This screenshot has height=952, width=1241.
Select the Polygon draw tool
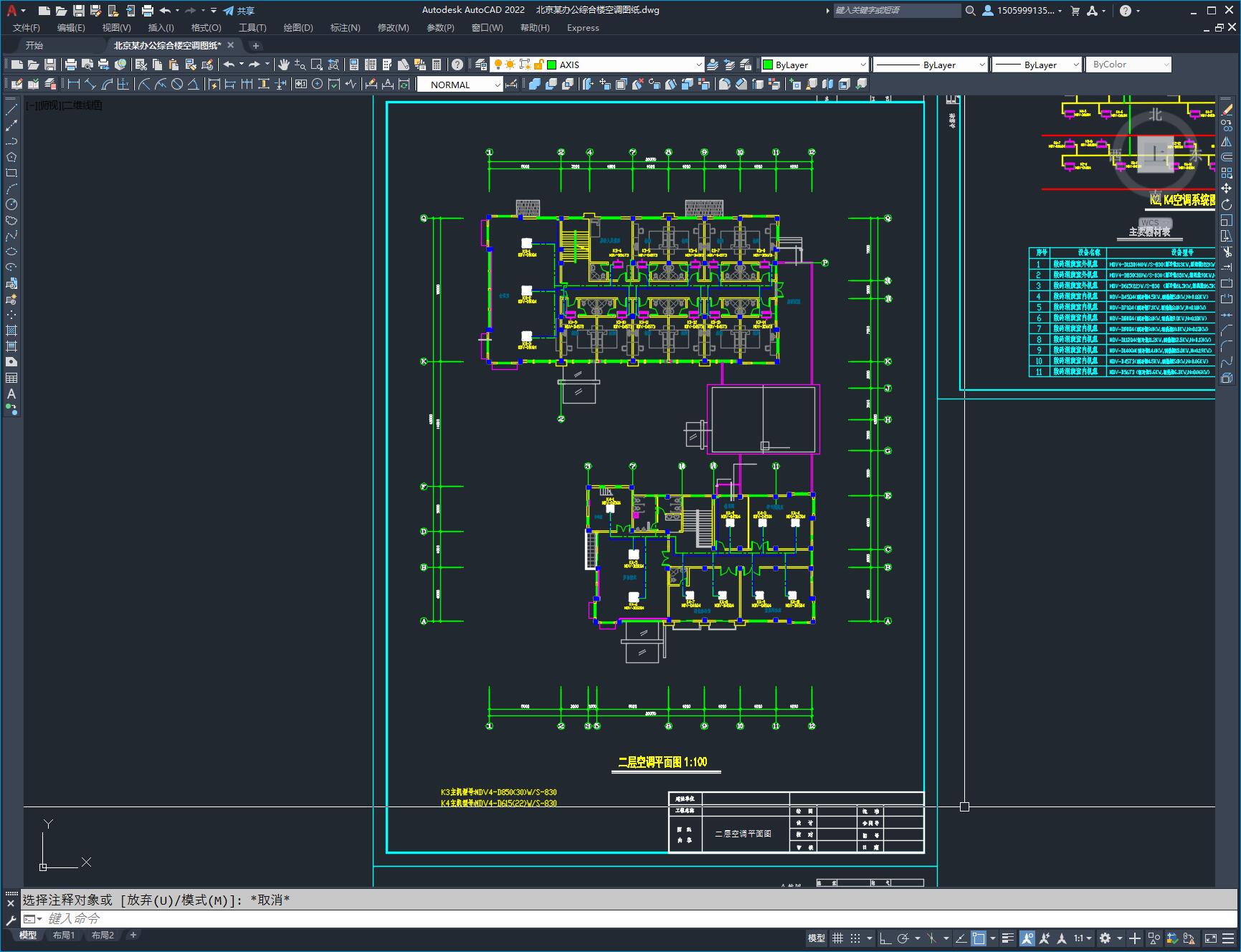click(x=11, y=157)
